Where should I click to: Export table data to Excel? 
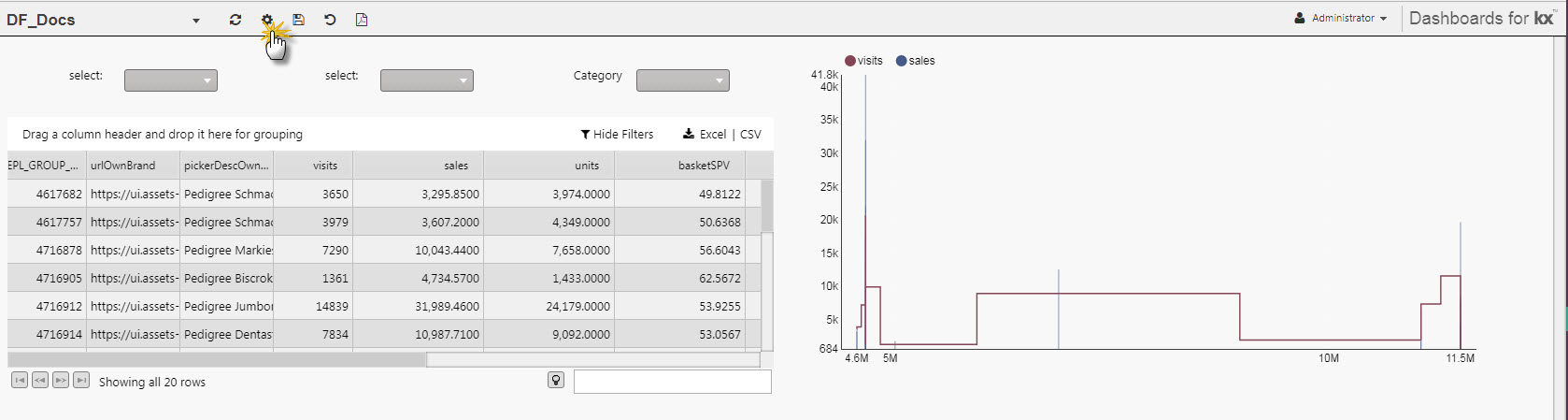[706, 135]
